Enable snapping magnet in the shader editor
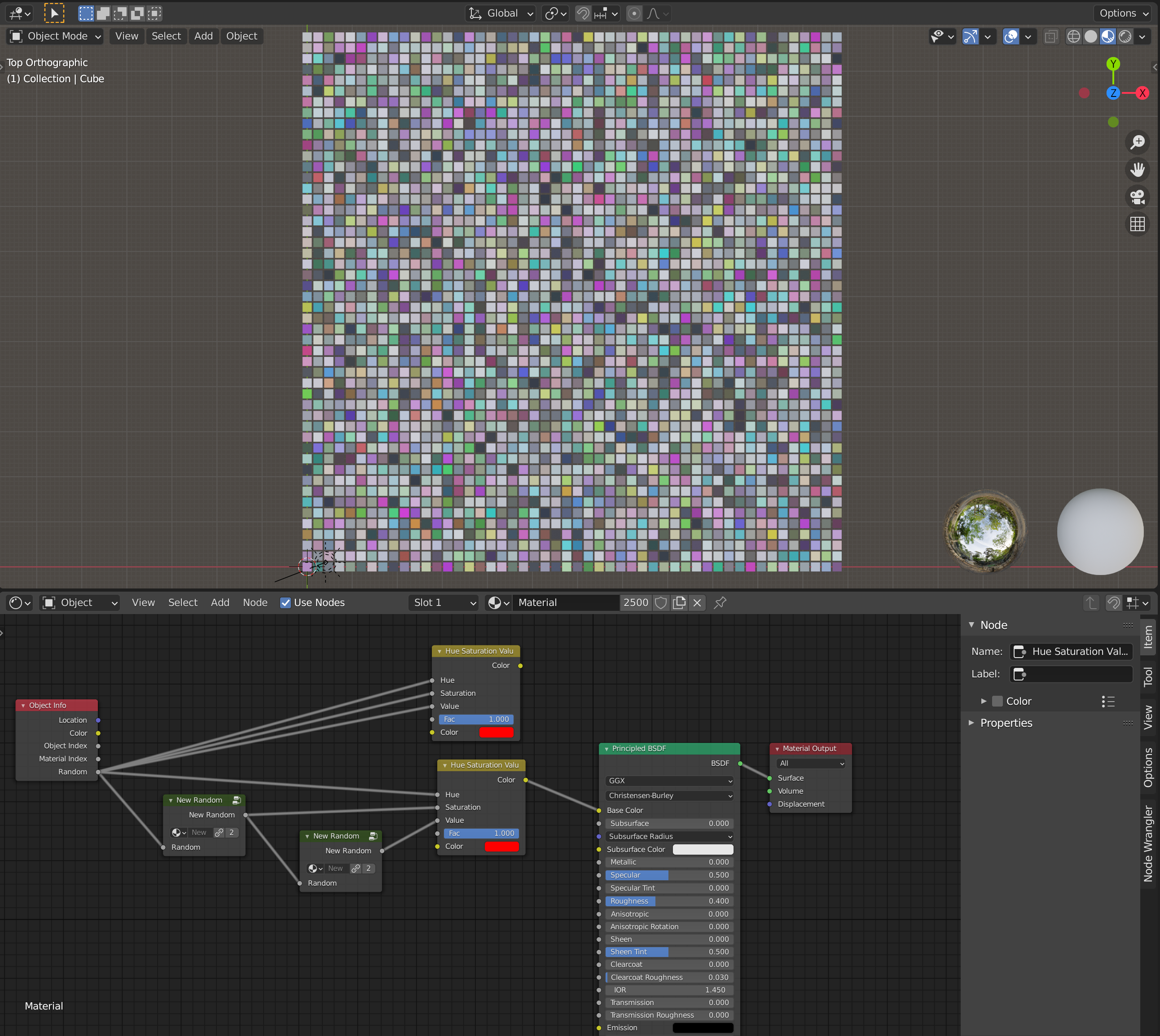Screen dimensions: 1160x1036 1114,602
